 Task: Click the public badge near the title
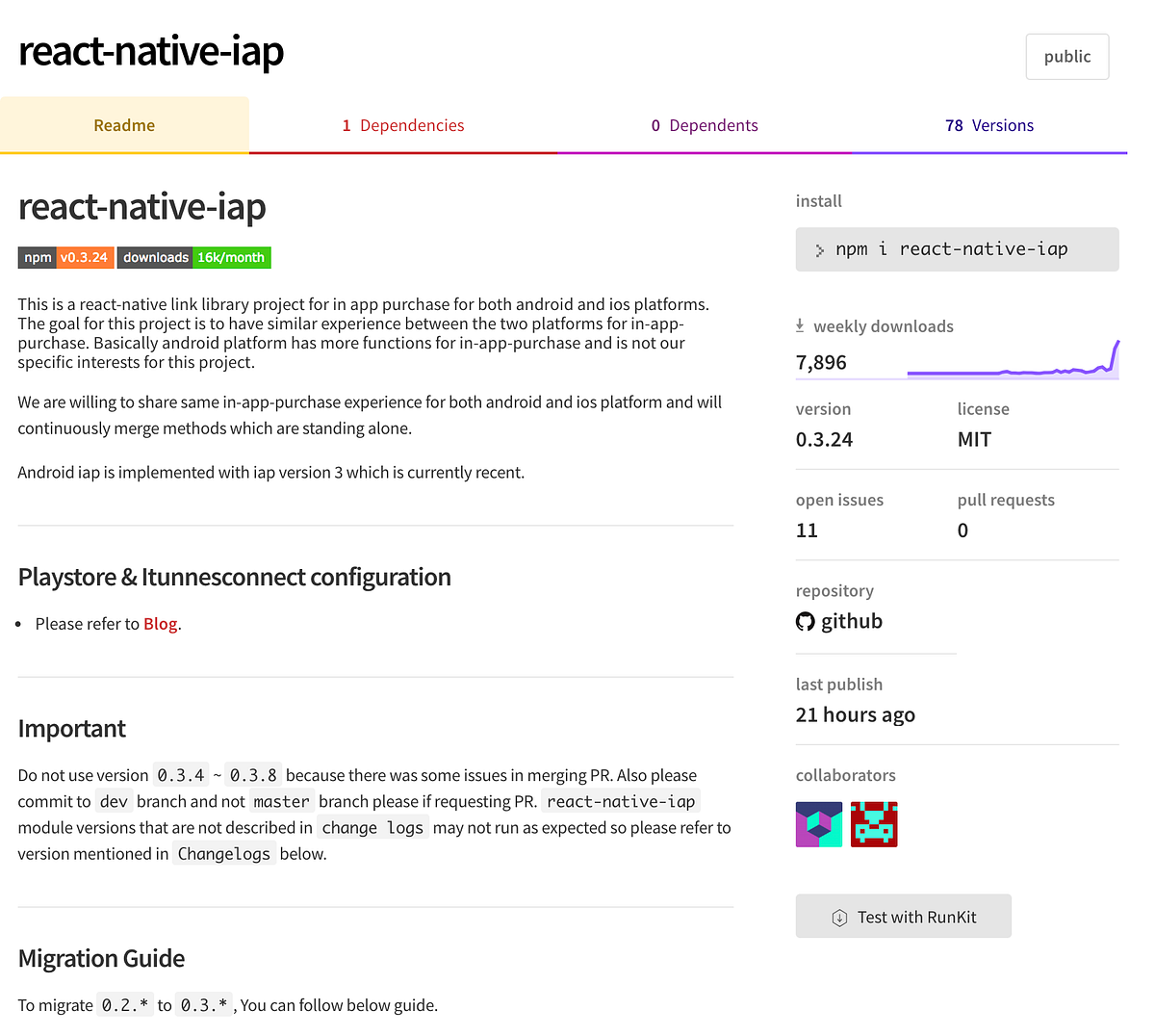[x=1066, y=56]
